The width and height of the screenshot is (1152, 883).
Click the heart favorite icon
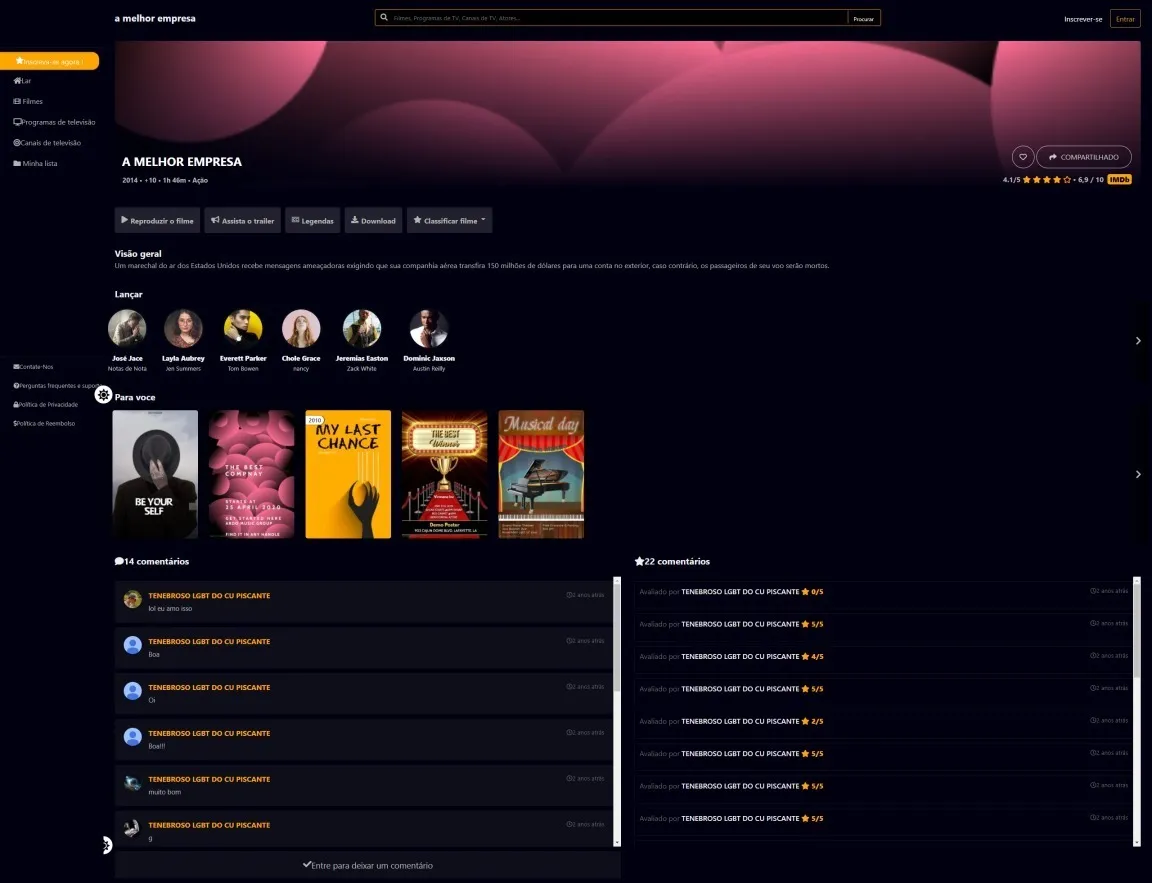1023,156
